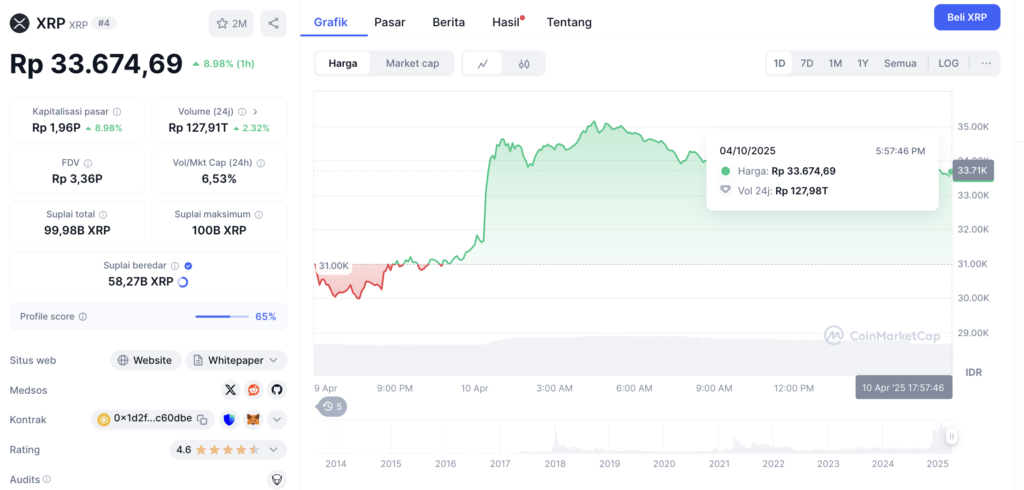The height and width of the screenshot is (490, 1024).
Task: Select the Harga chart toggle
Action: (x=343, y=63)
